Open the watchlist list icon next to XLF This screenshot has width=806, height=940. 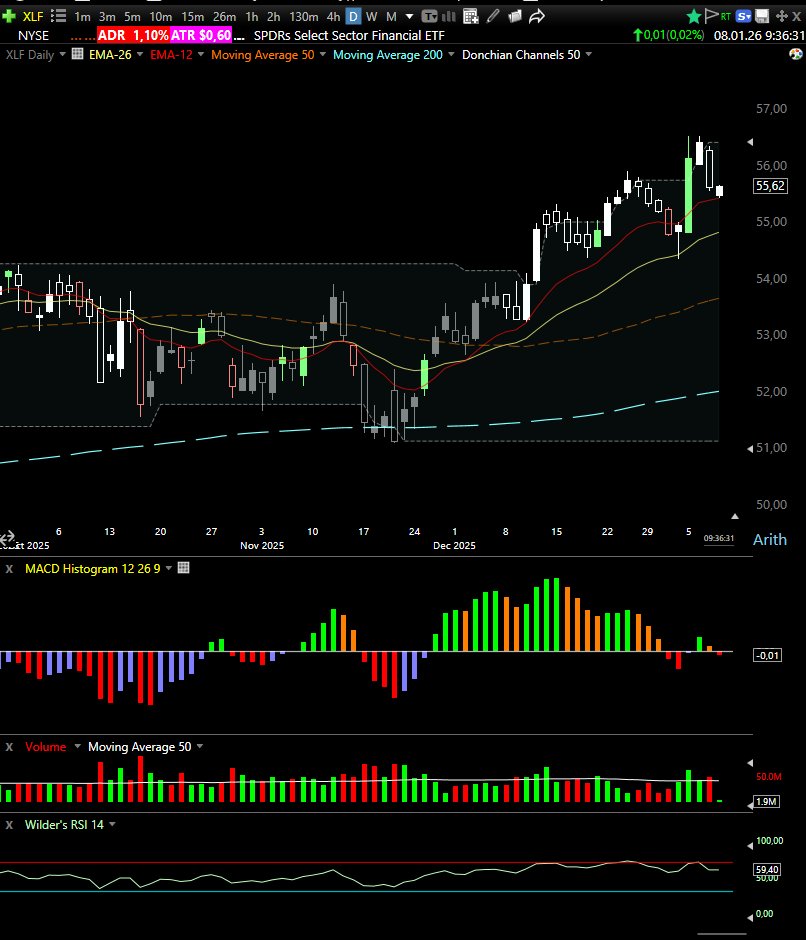click(x=58, y=16)
